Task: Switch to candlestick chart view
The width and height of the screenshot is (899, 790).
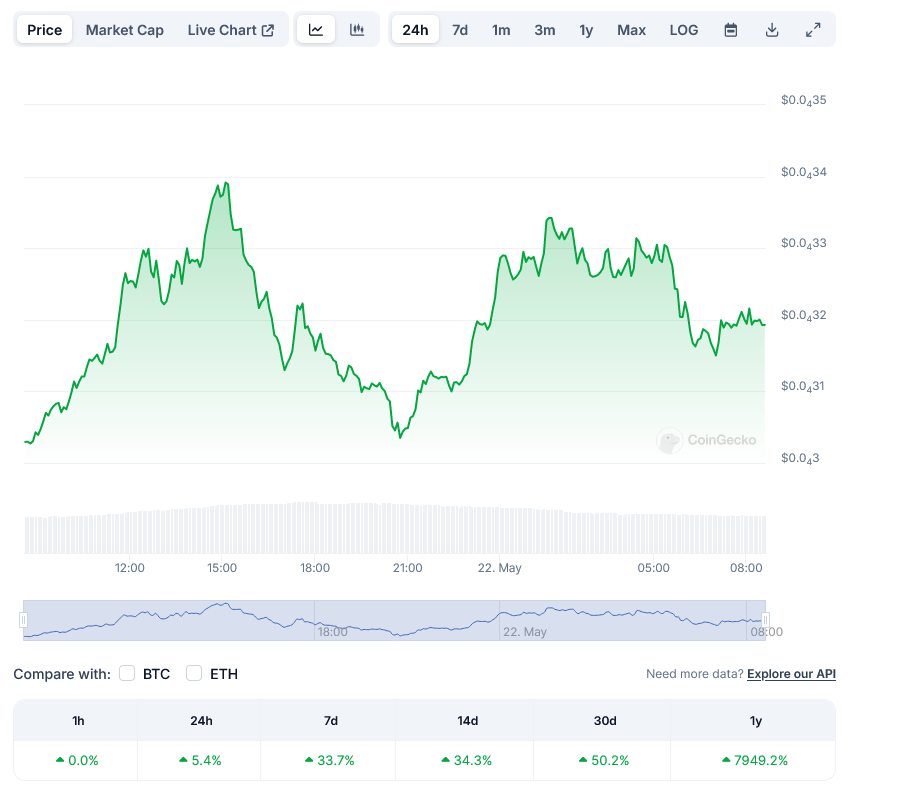Action: [x=357, y=30]
